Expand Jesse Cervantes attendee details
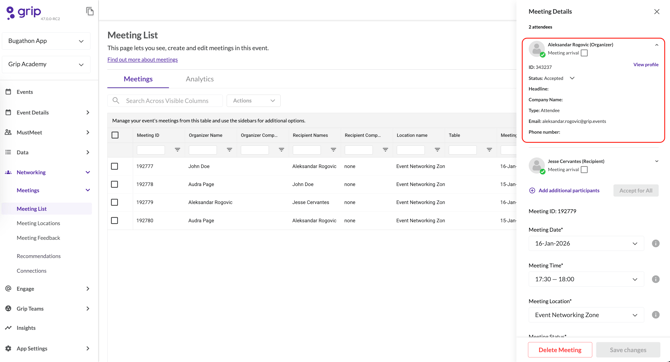The height and width of the screenshot is (362, 670). click(657, 161)
